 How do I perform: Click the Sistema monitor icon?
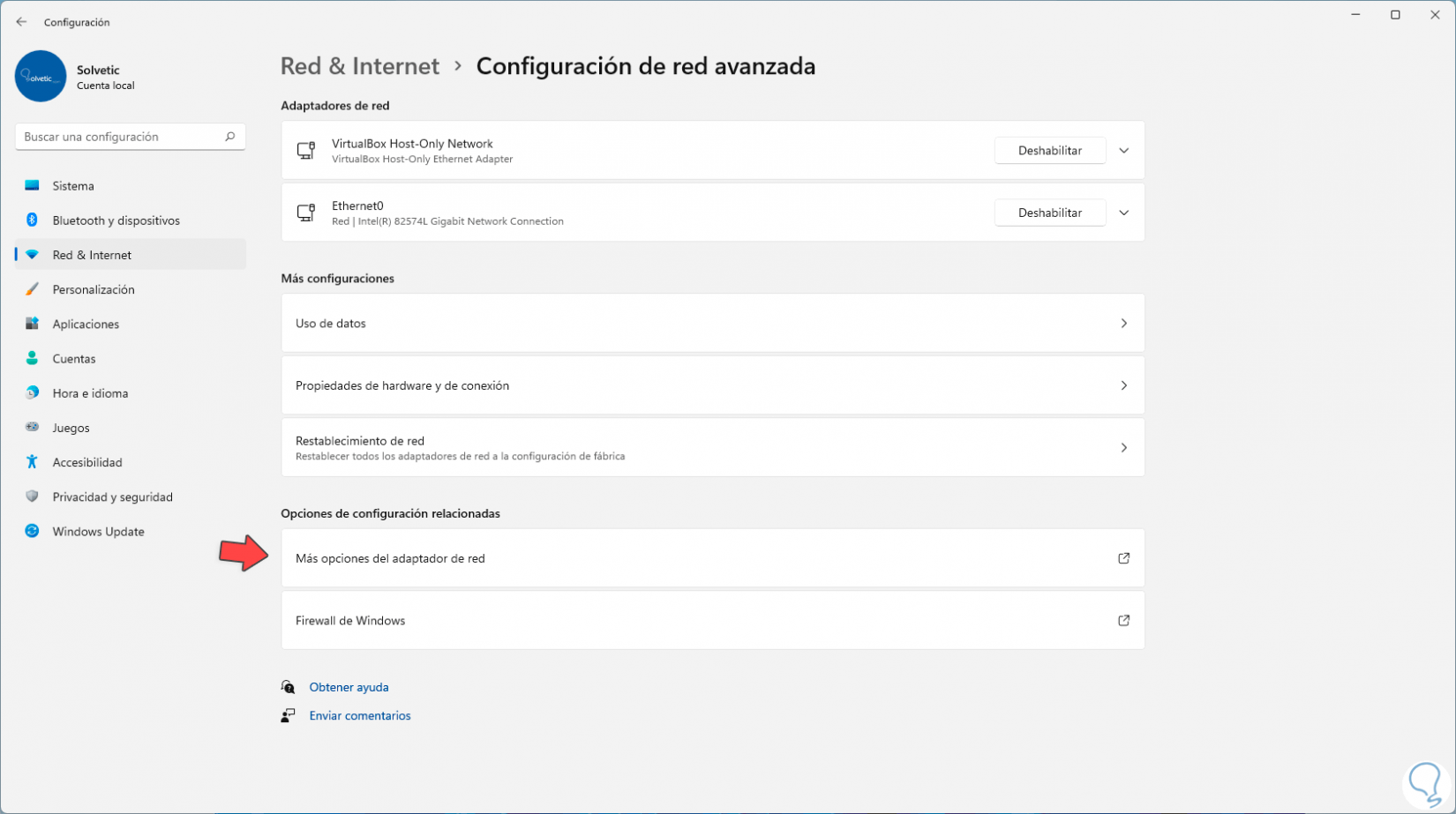32,186
